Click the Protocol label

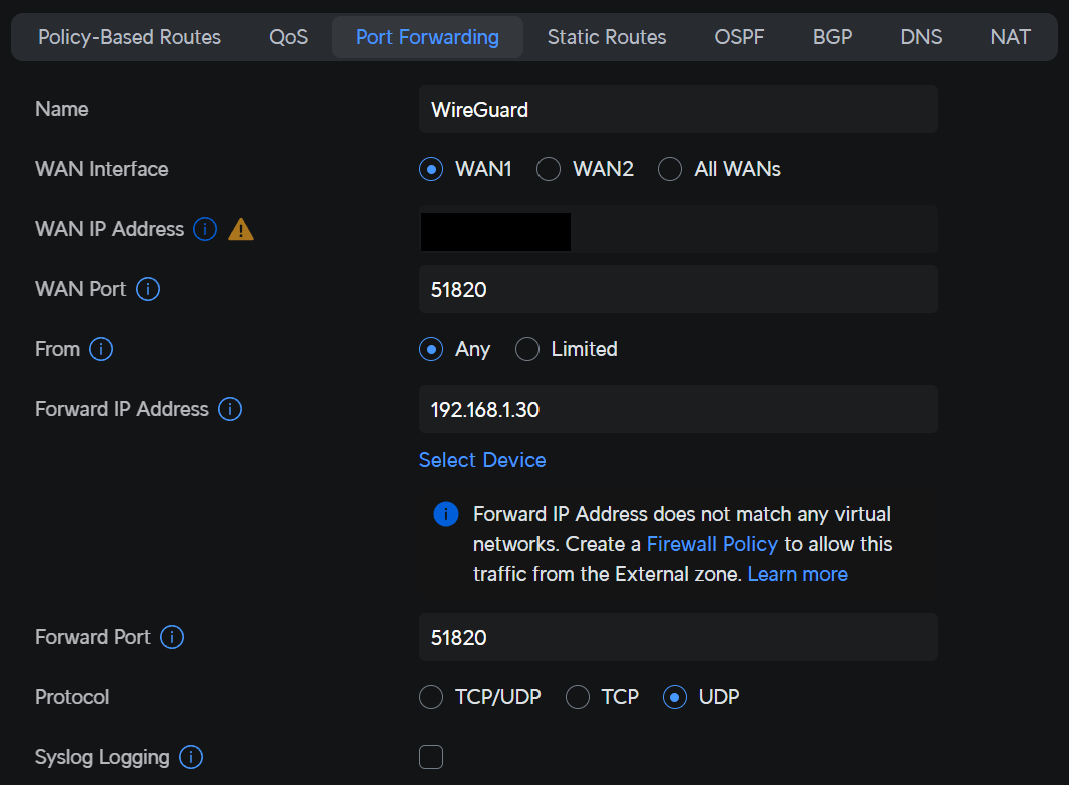coord(72,697)
